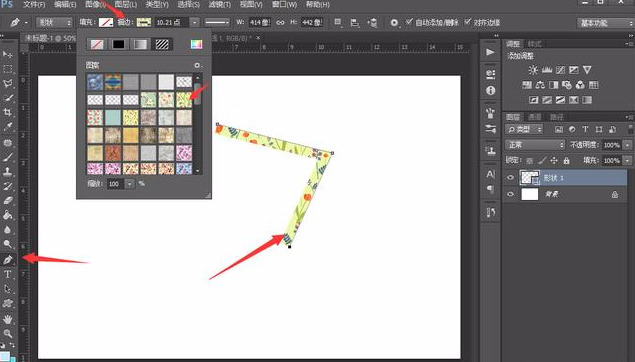The height and width of the screenshot is (362, 635).
Task: Select the Eraser tool
Action: click(x=8, y=200)
